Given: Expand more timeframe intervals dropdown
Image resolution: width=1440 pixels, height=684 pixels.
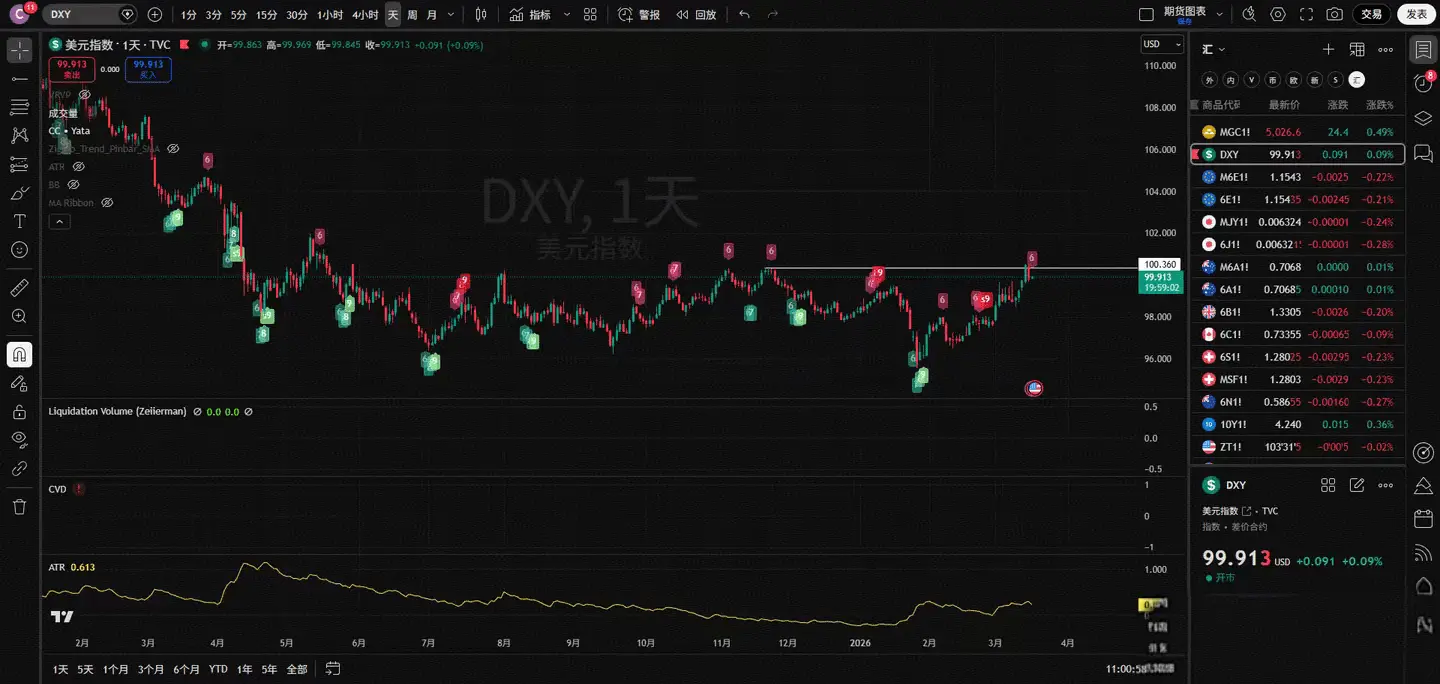Looking at the screenshot, I should [x=451, y=14].
